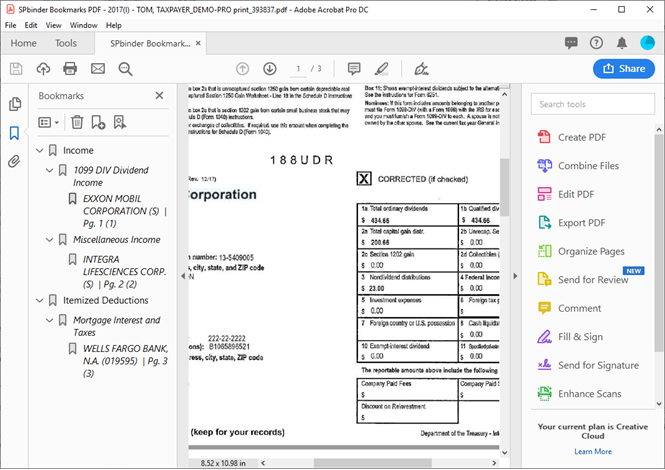
Task: Collapse the Miscellaneous Income bookmark
Action: tap(50, 240)
